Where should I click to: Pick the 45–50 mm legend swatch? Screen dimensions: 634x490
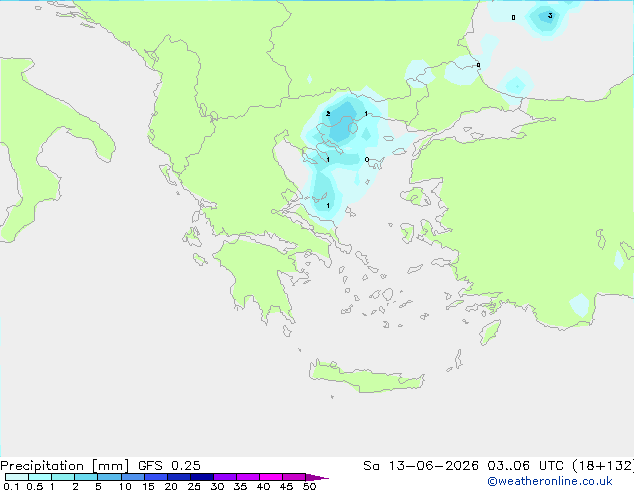294,477
